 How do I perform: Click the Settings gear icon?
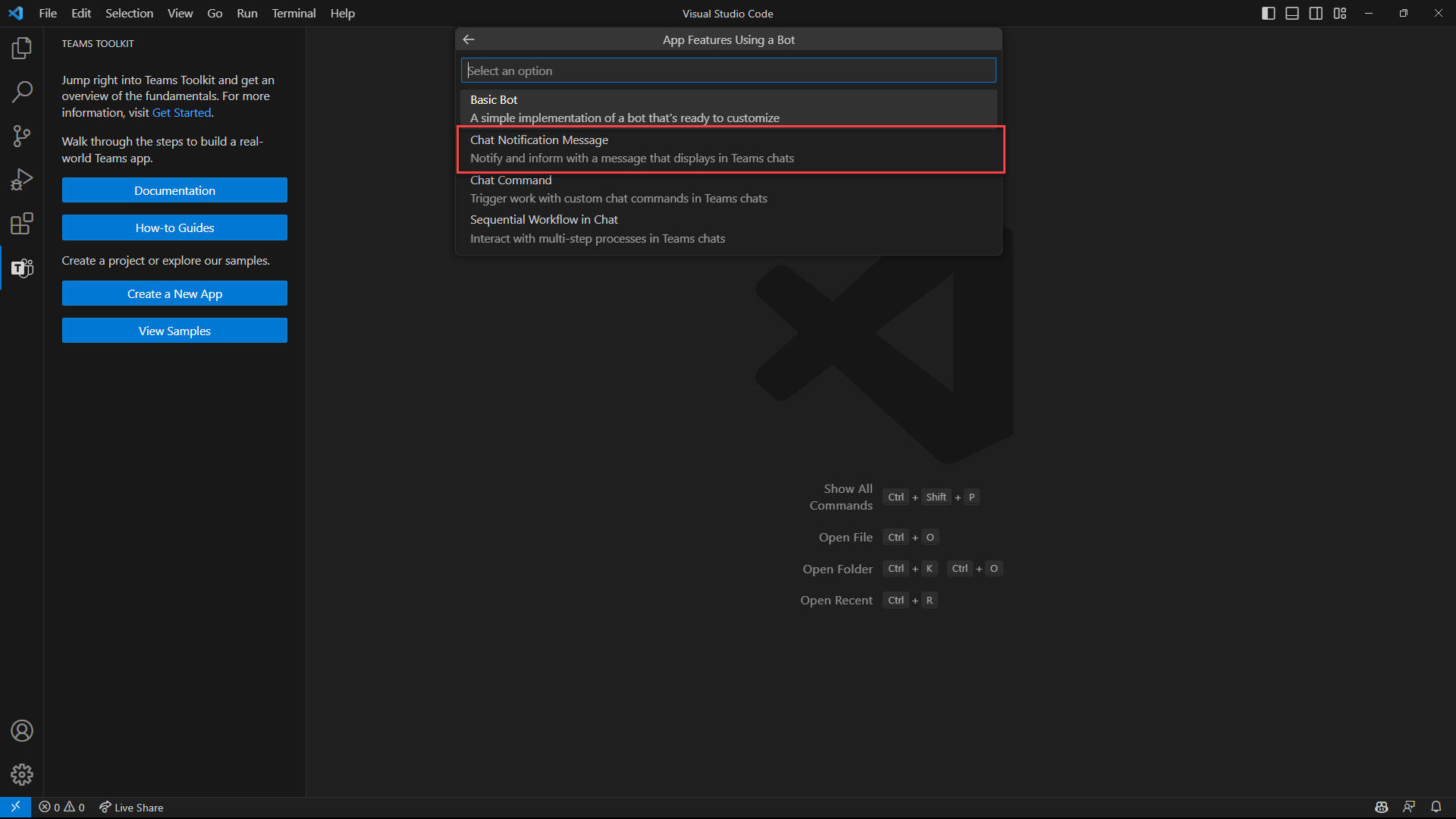coord(21,774)
